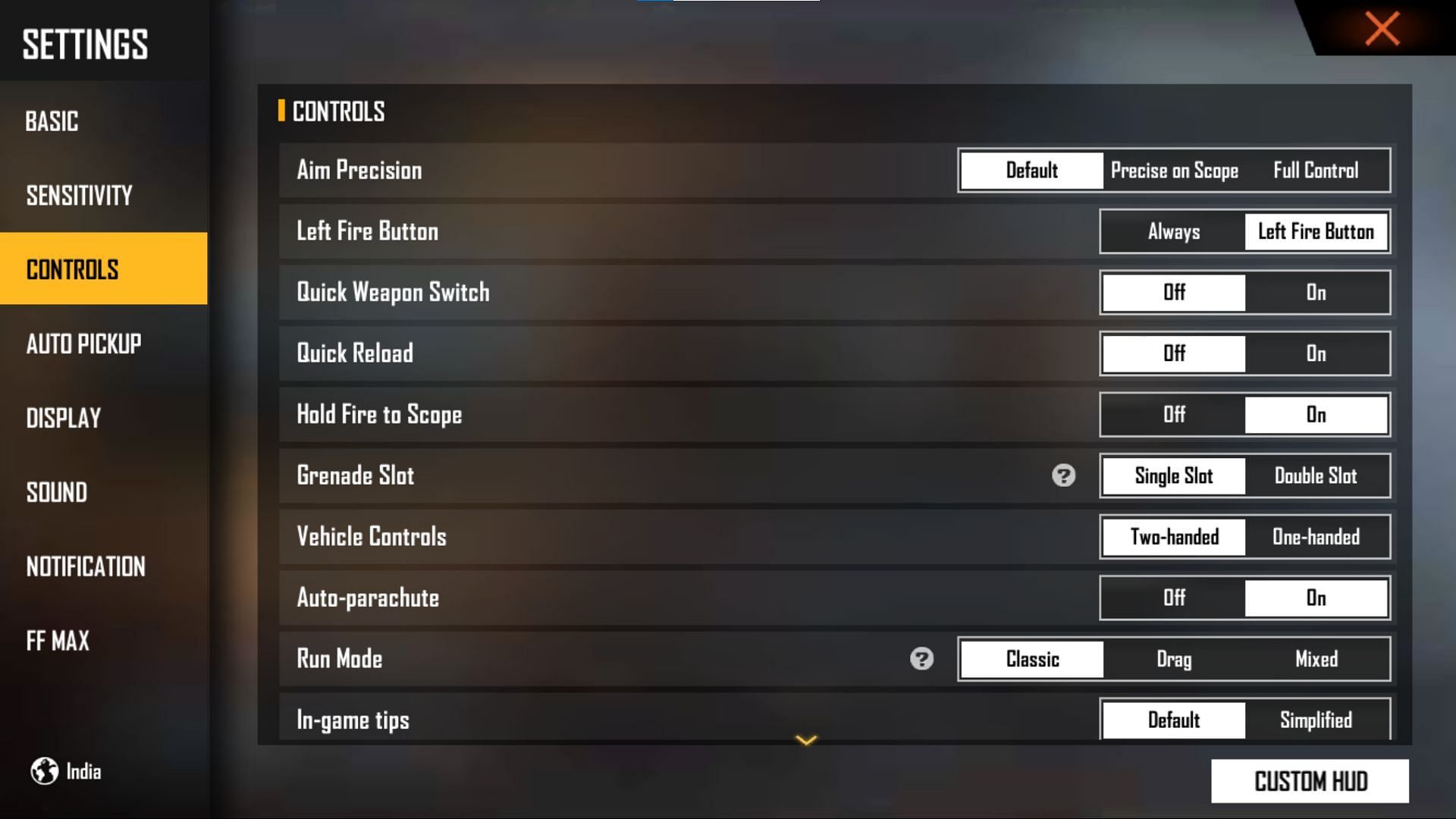Select Simplified in-game tips option
1456x819 pixels.
(x=1315, y=719)
